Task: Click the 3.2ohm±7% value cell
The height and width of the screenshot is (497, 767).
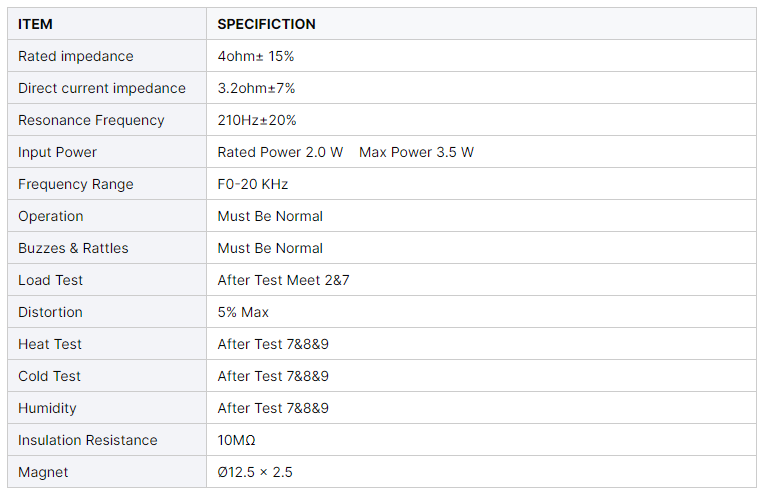Action: (x=256, y=88)
